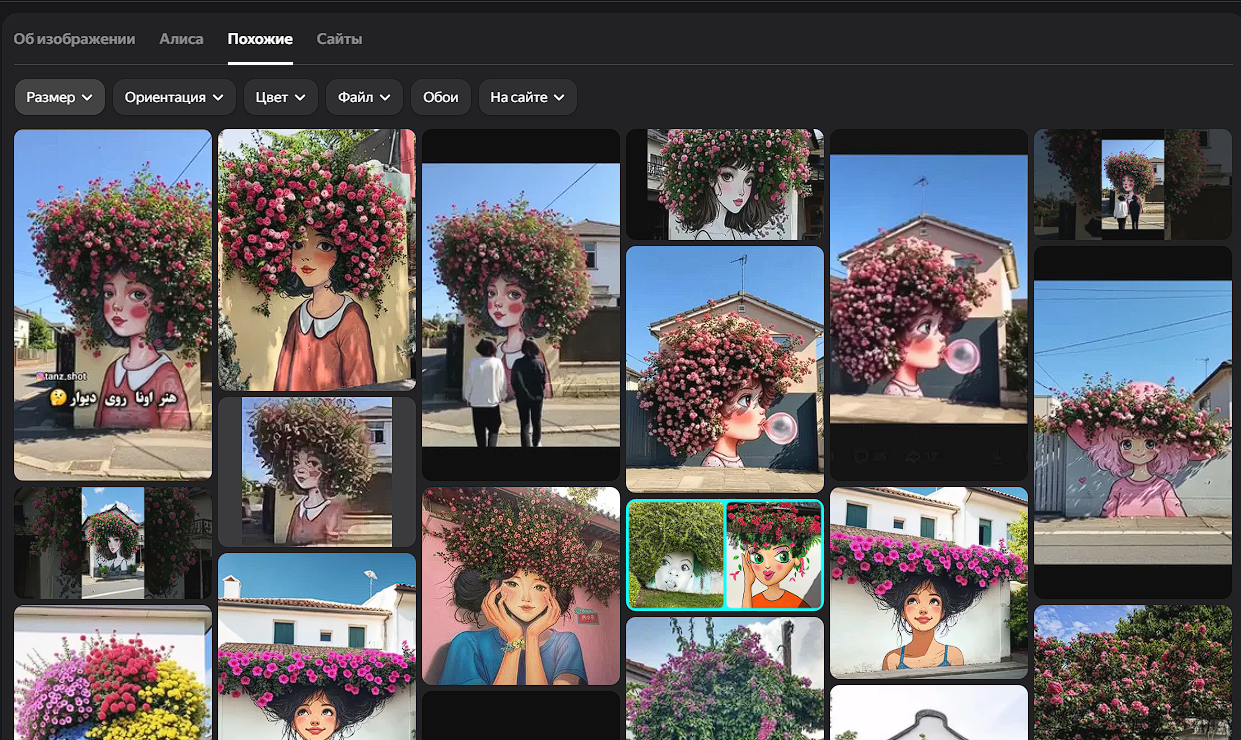1241x740 pixels.
Task: Select the Похожие tab
Action: click(x=260, y=39)
